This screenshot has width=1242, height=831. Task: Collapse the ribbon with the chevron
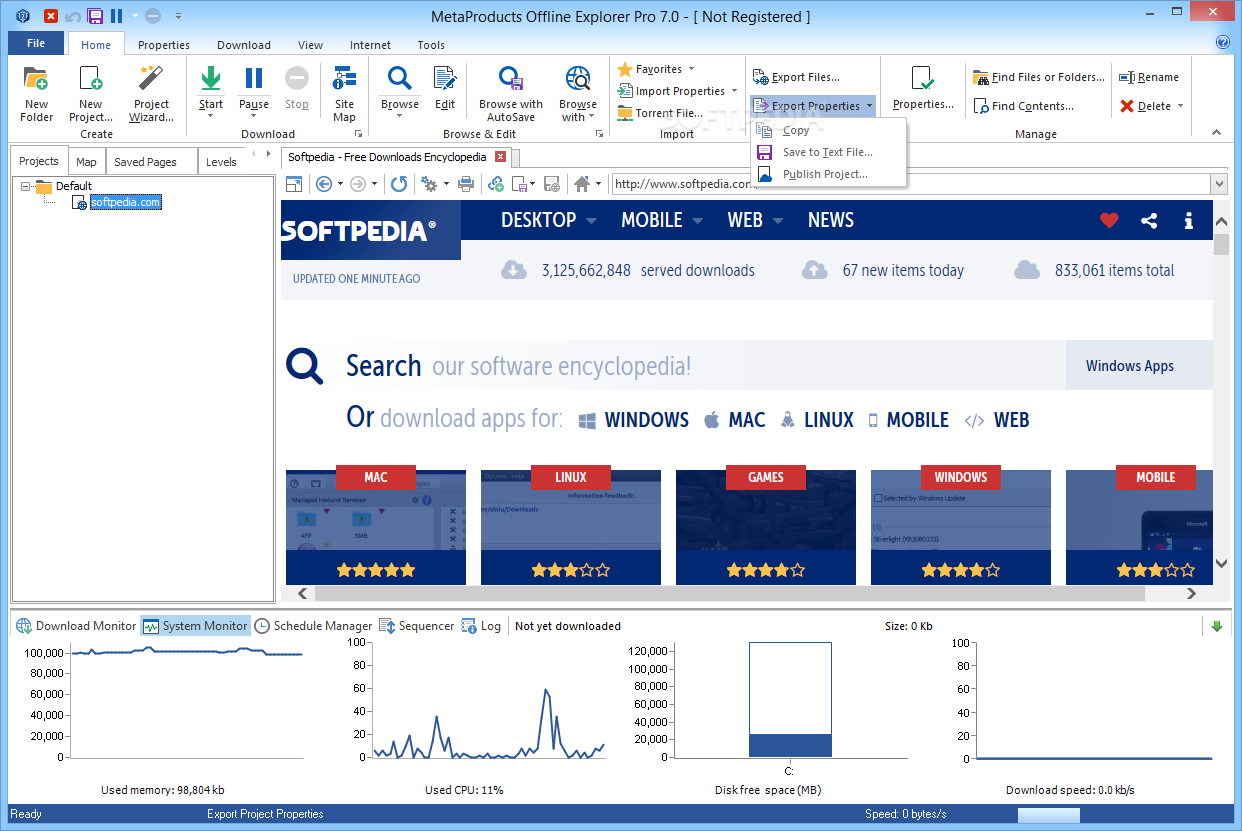(x=1217, y=132)
